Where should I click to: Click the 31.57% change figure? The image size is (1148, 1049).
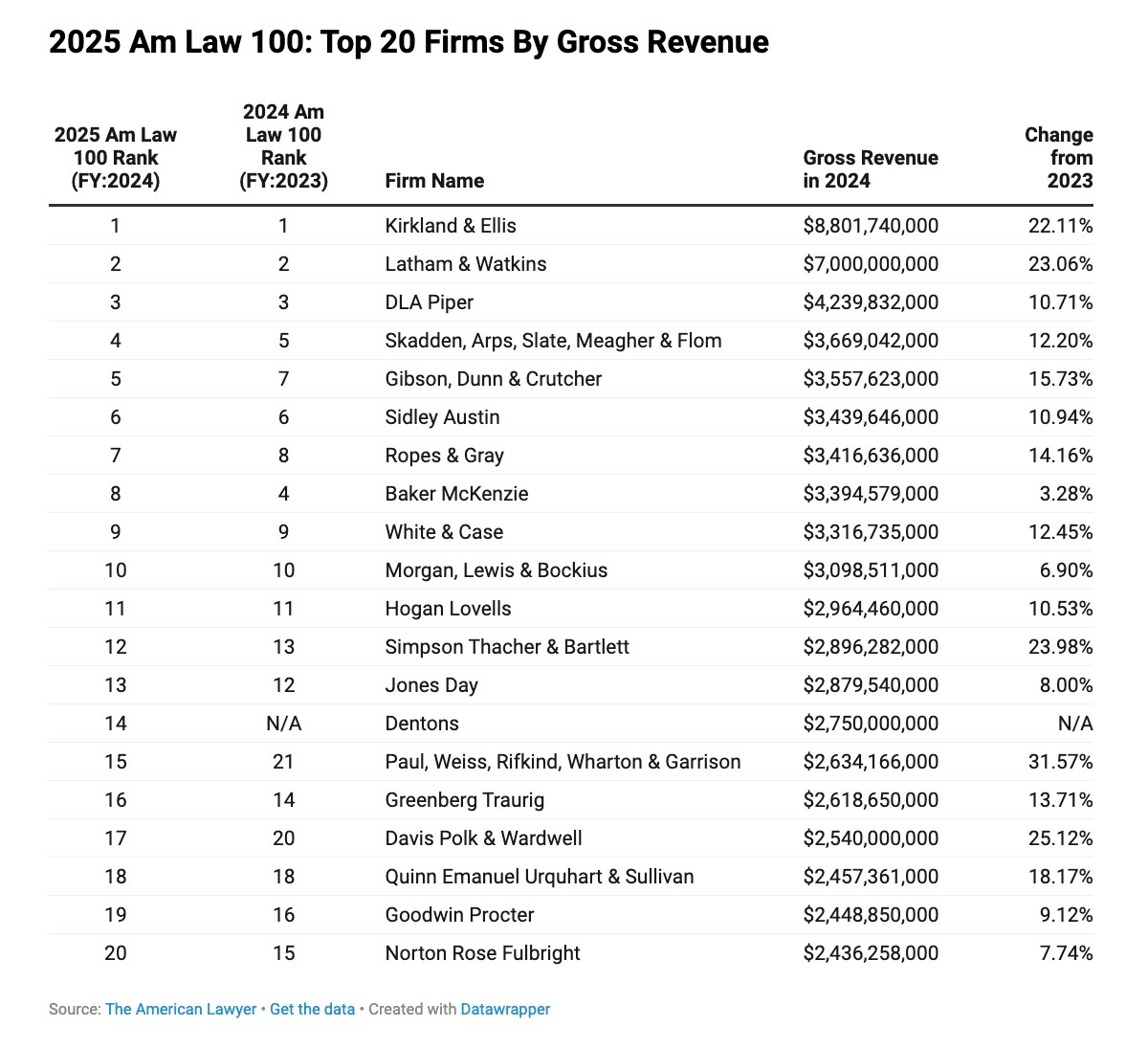1062,762
